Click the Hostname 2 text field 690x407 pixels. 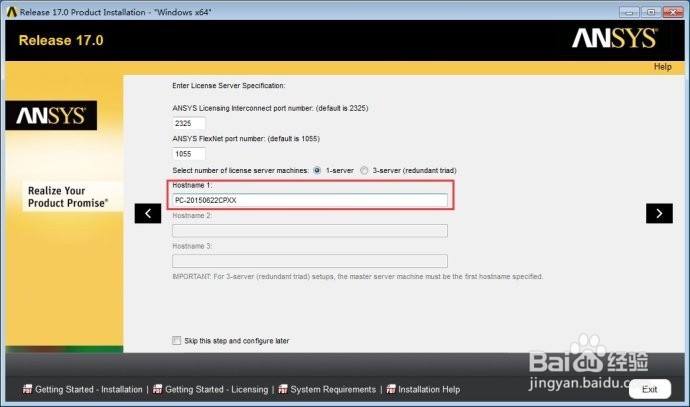(x=310, y=231)
